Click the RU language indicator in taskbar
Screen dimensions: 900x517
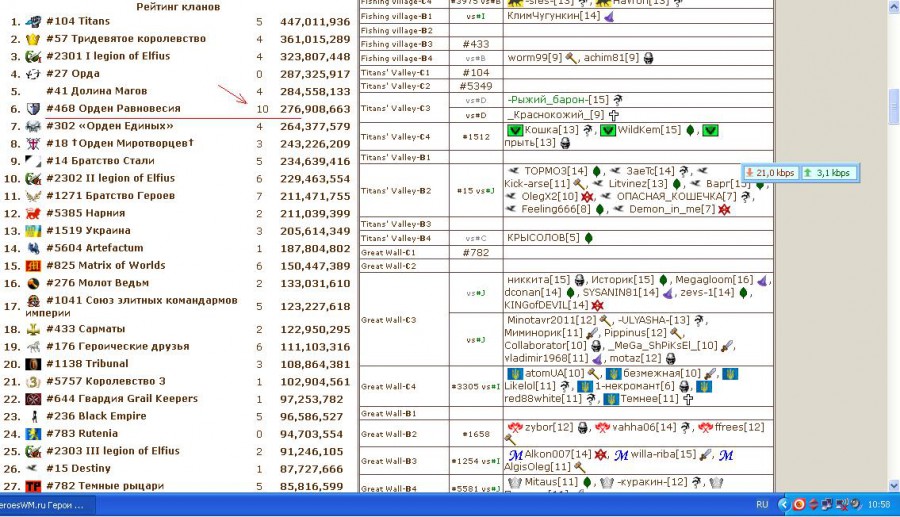click(x=762, y=504)
